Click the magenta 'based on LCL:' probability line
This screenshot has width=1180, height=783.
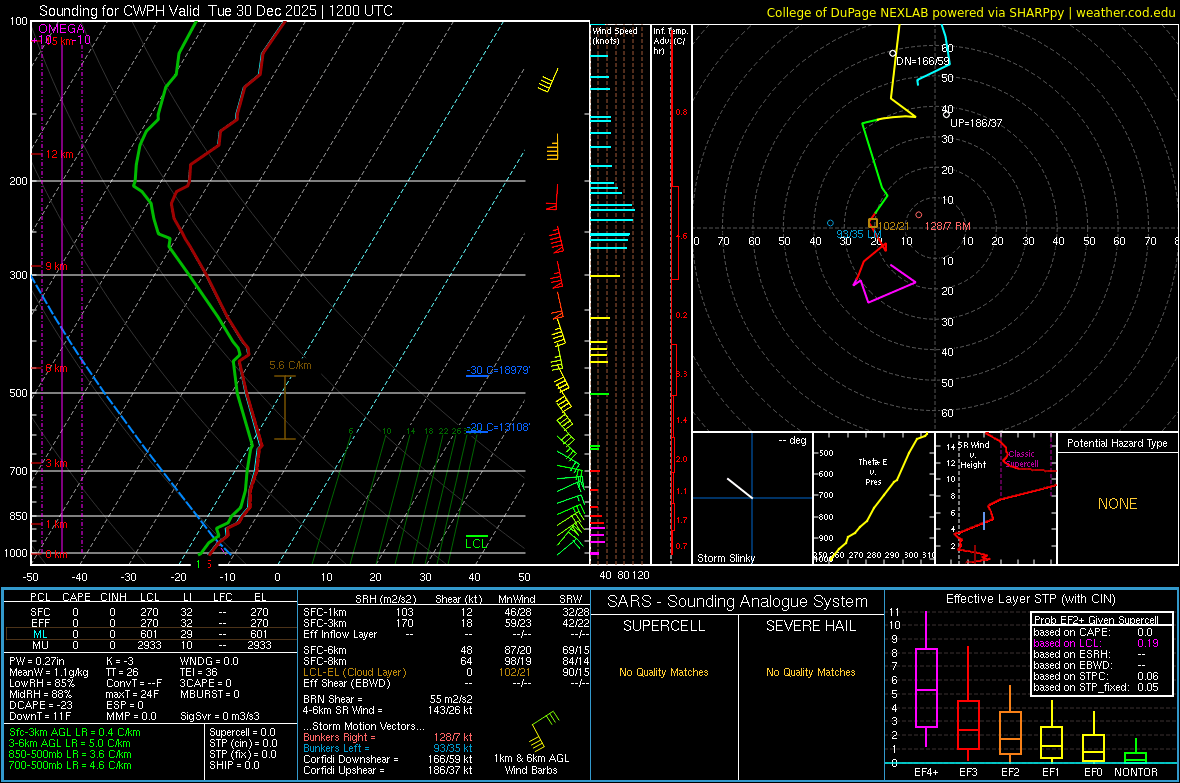point(1096,643)
